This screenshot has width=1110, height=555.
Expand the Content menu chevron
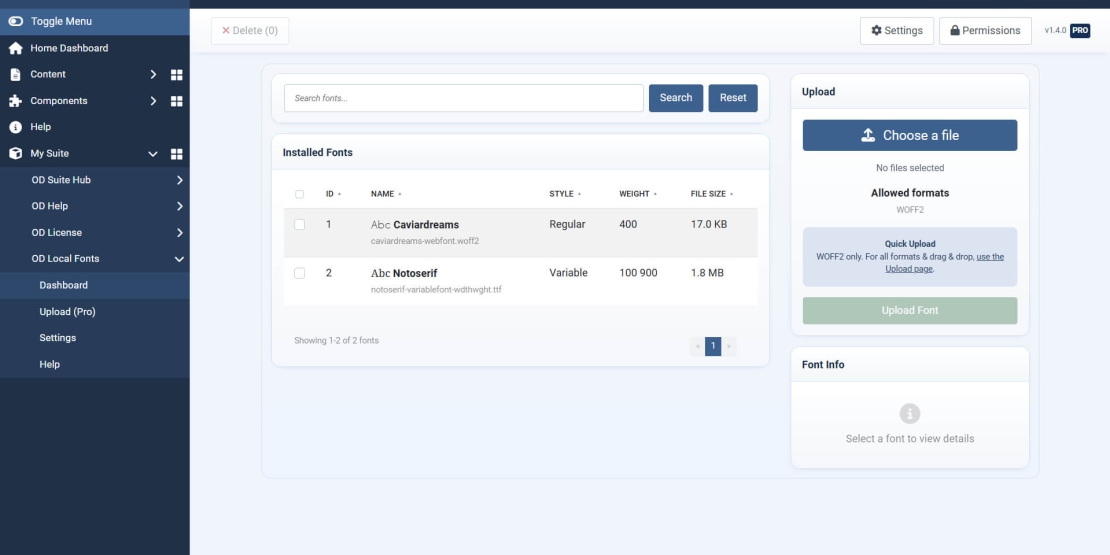click(x=153, y=74)
